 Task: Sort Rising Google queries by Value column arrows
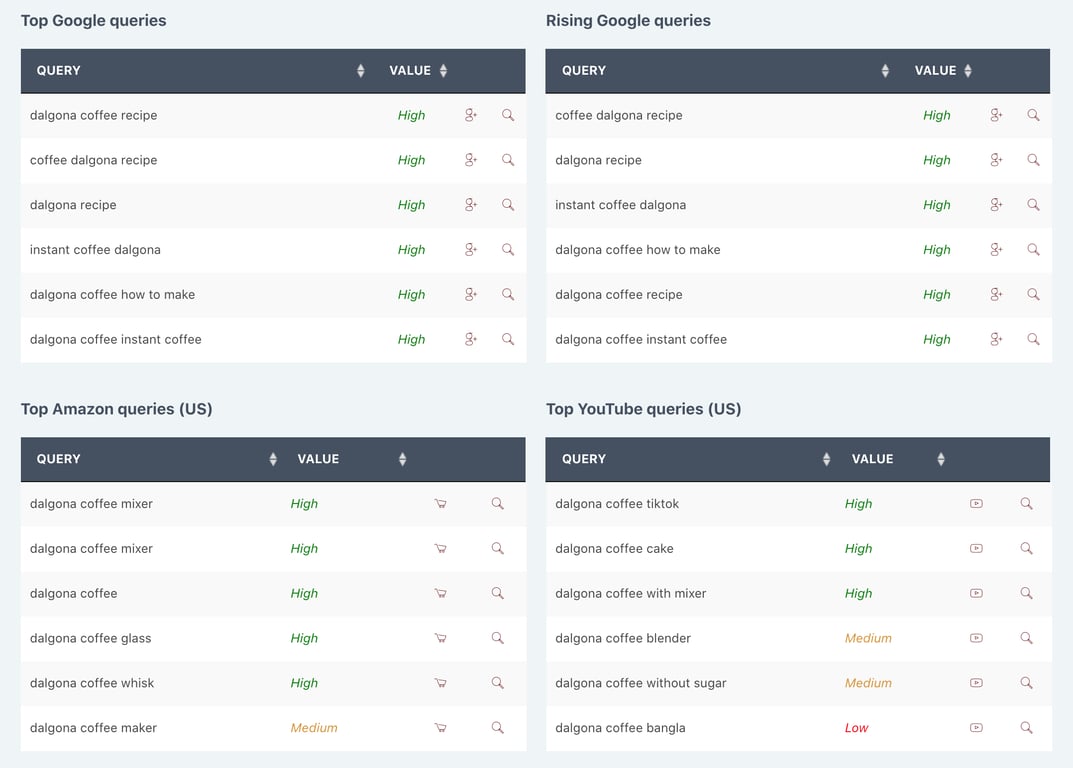968,71
